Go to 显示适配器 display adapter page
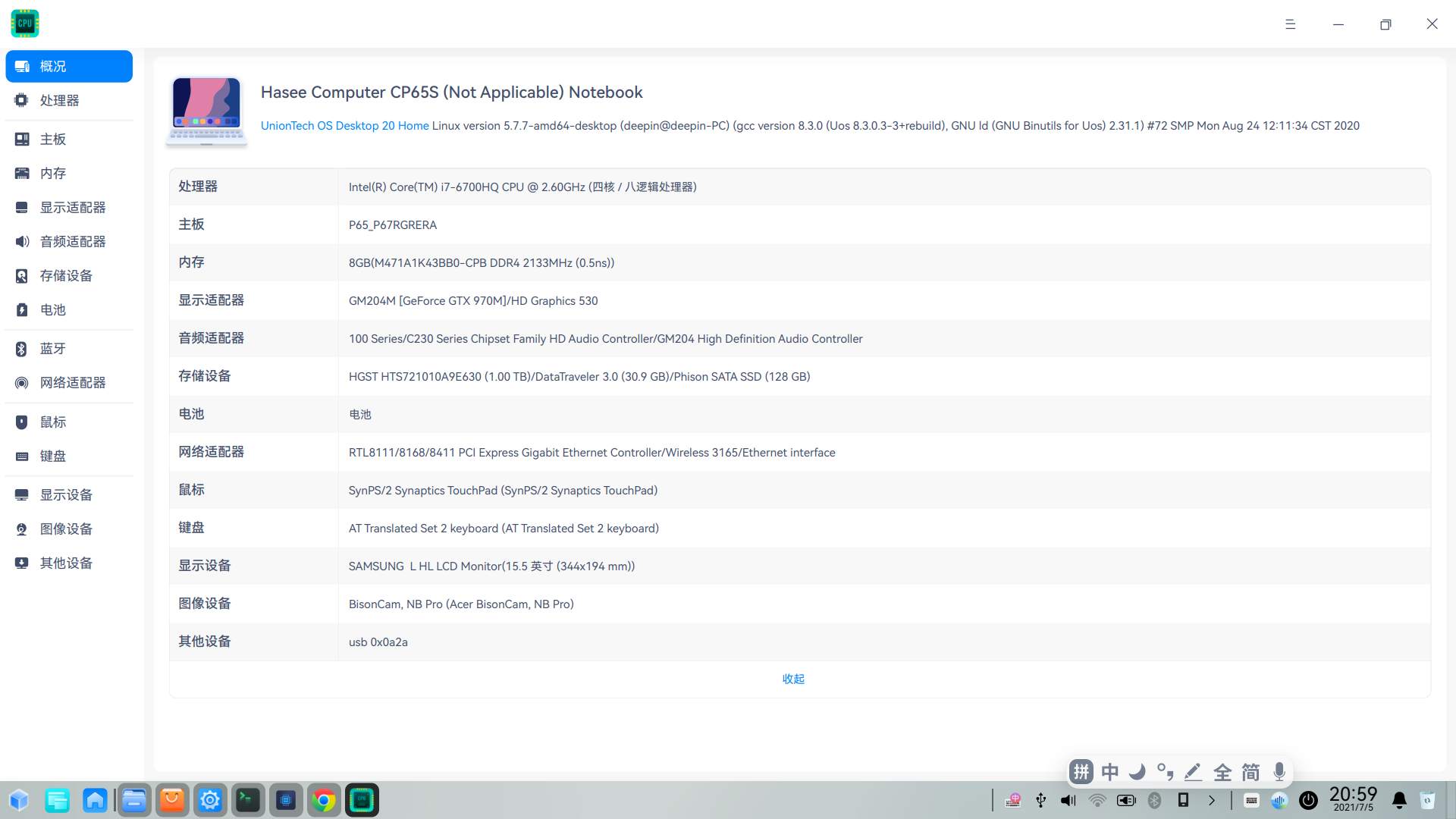Image resolution: width=1456 pixels, height=819 pixels. pyautogui.click(x=72, y=207)
